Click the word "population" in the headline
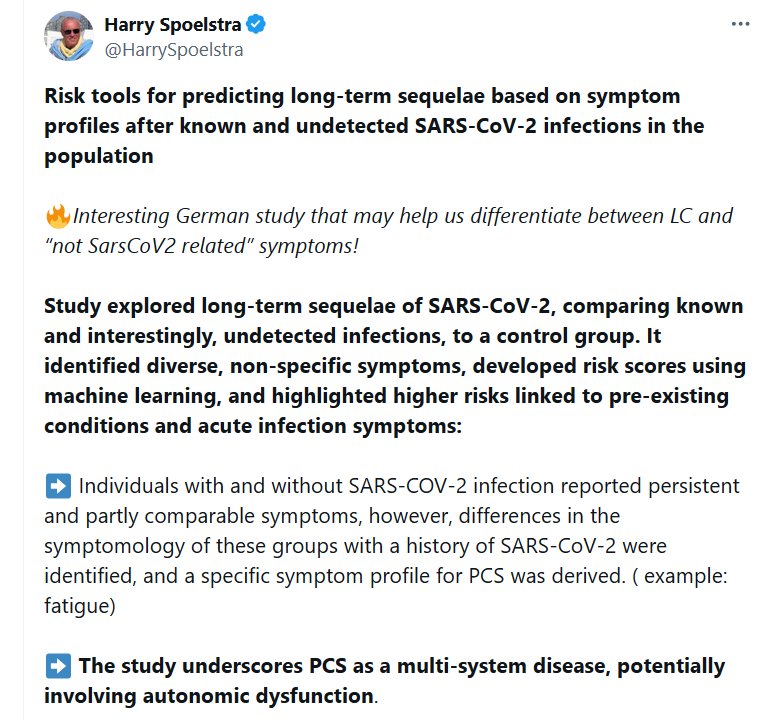Screen dimensions: 768x720 pyautogui.click(x=98, y=156)
